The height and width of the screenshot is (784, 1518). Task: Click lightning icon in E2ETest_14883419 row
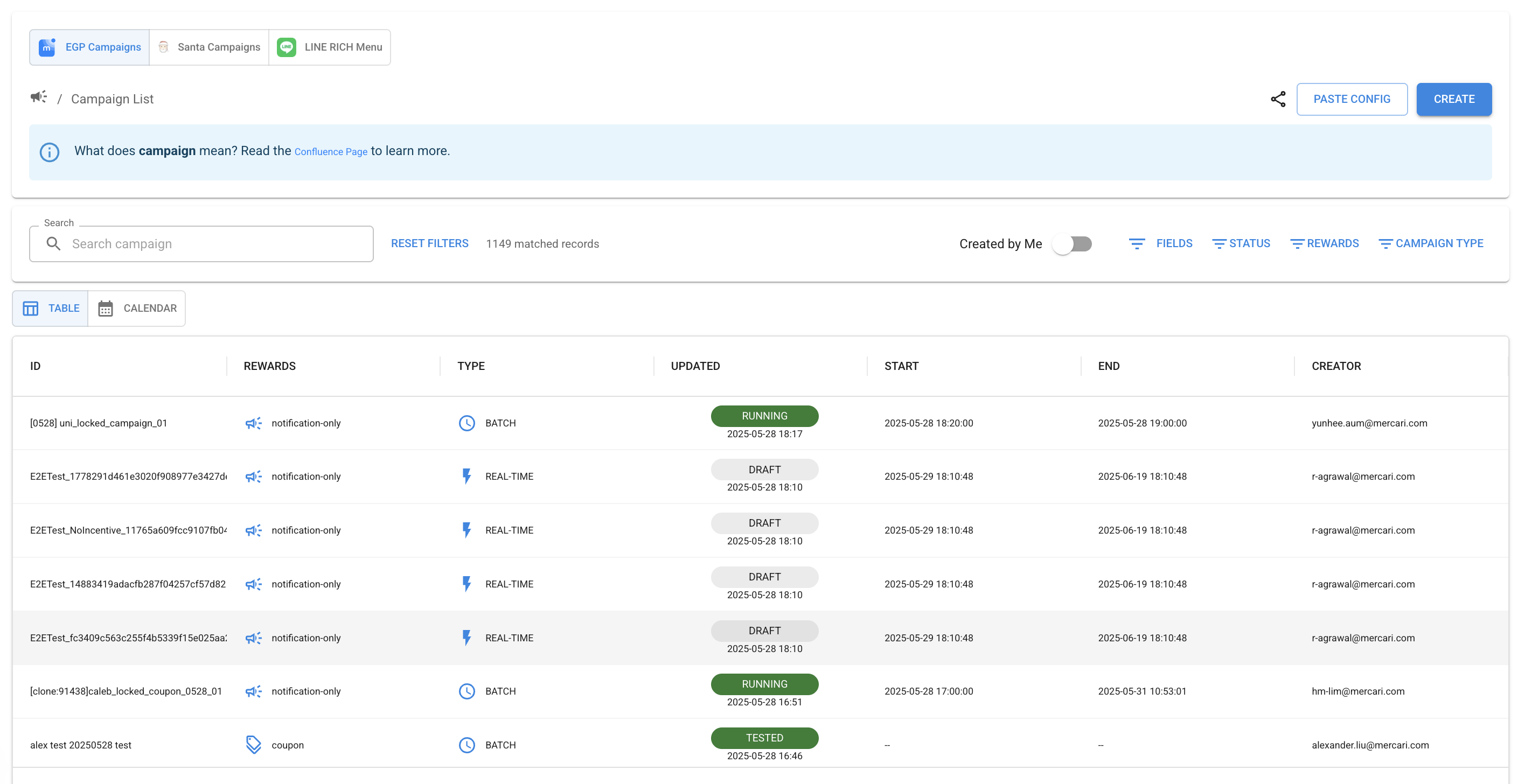(466, 584)
